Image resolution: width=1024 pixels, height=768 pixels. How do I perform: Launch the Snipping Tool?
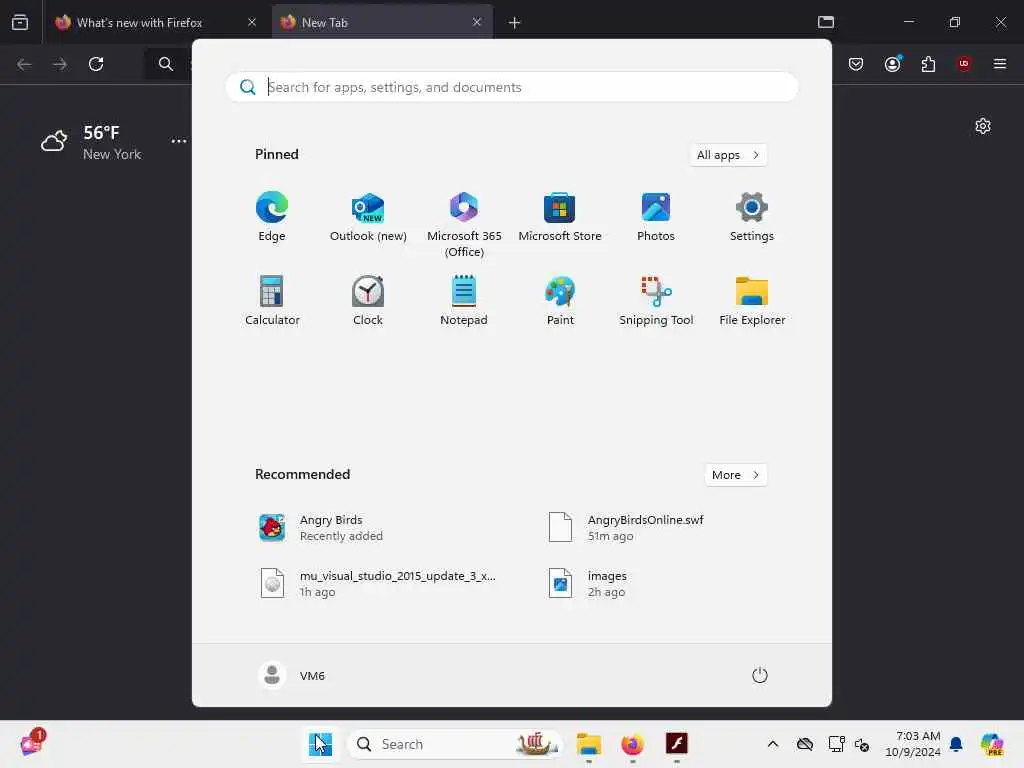point(656,301)
